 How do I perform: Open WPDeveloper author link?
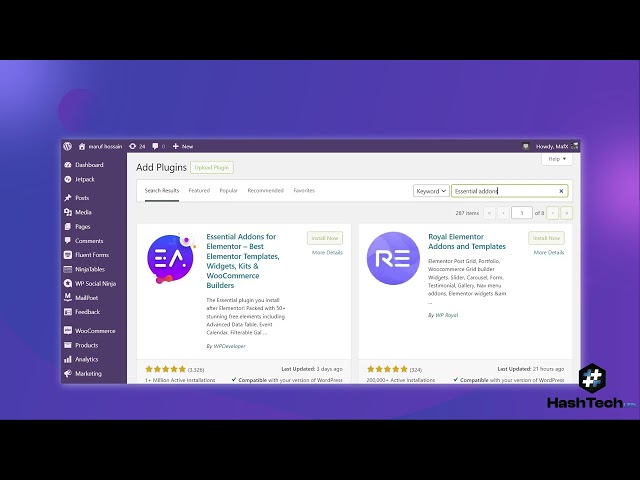click(229, 346)
